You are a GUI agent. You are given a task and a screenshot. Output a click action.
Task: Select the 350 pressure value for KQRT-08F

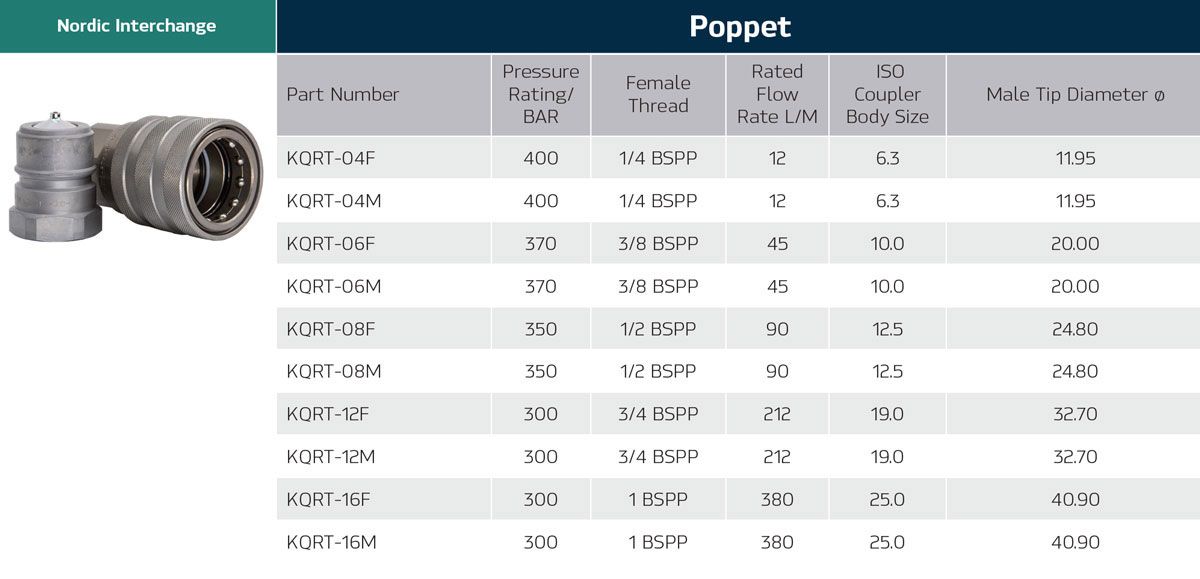pyautogui.click(x=540, y=329)
